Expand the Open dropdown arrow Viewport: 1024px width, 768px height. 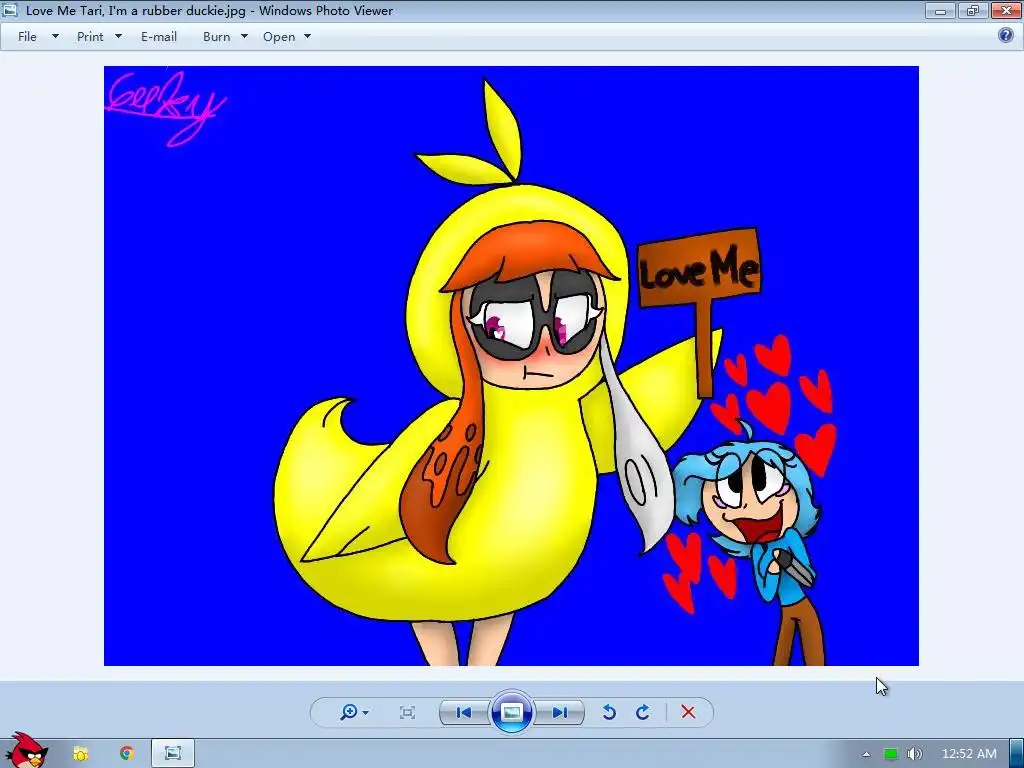(308, 37)
